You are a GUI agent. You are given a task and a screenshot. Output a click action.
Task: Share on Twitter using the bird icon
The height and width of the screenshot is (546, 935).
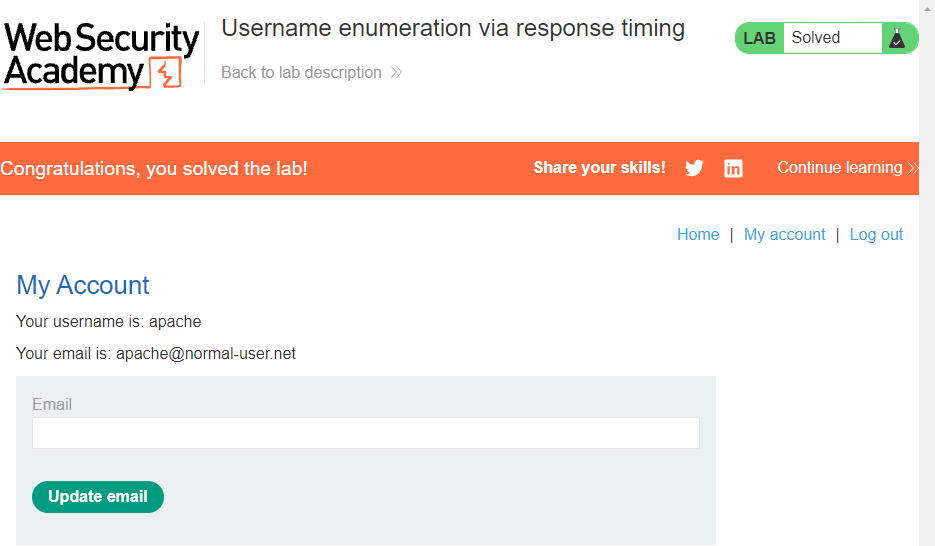(x=694, y=168)
